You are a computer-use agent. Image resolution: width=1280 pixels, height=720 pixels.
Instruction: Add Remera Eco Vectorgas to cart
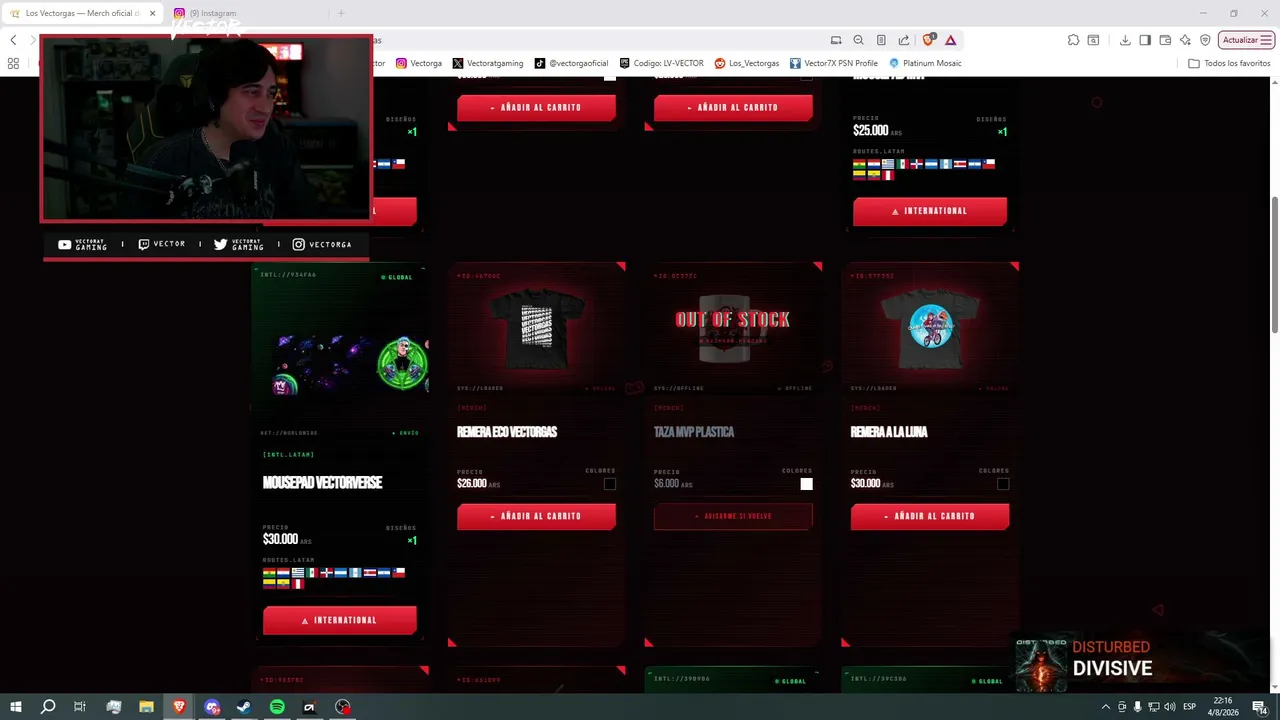[x=536, y=516]
